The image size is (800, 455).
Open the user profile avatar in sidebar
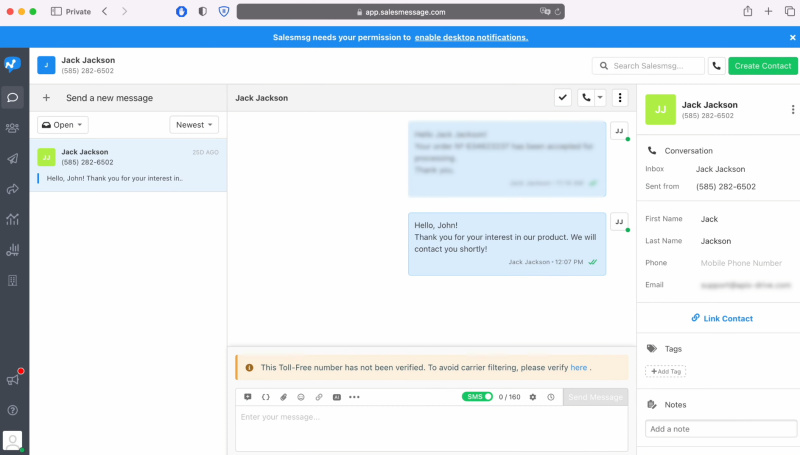pos(13,441)
